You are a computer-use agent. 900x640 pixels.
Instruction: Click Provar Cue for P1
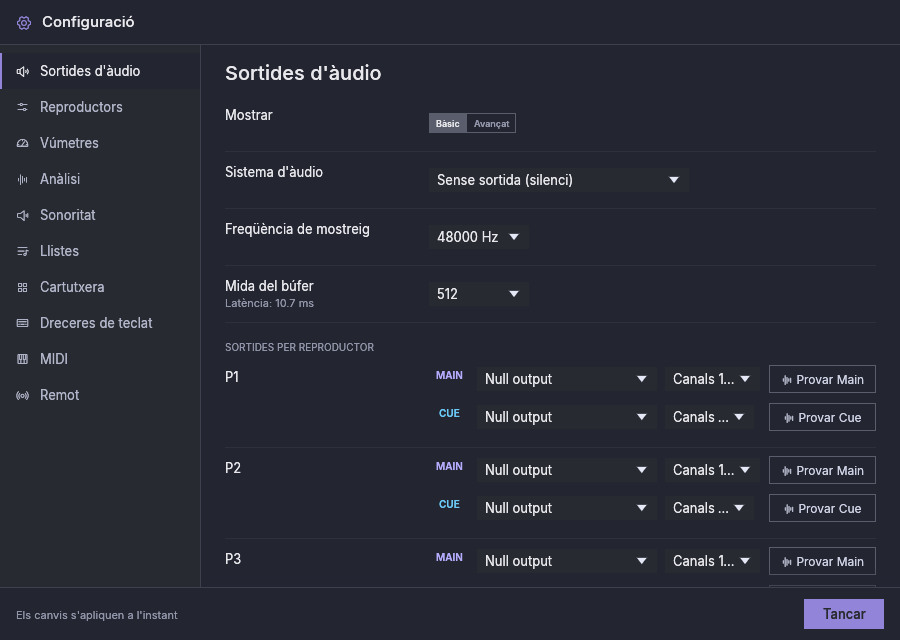(x=822, y=417)
